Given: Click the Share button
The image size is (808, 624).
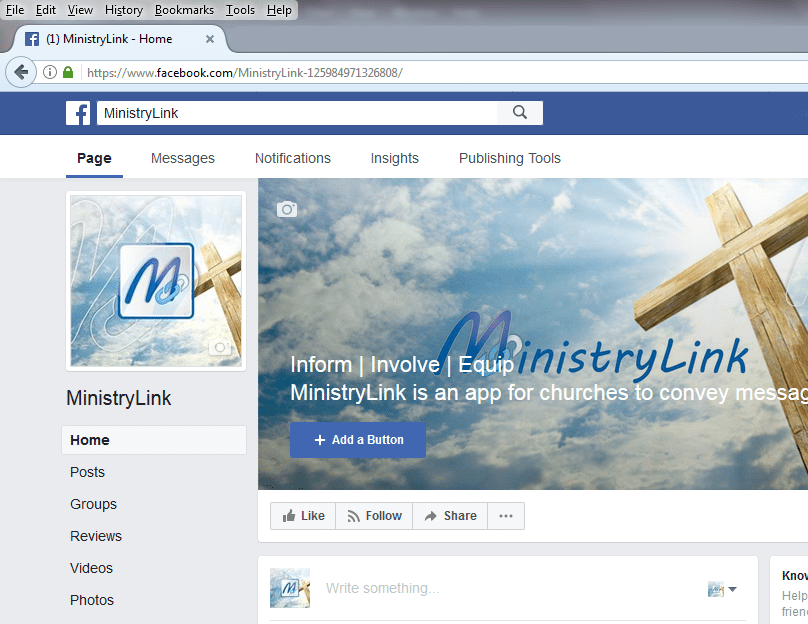Looking at the screenshot, I should tap(450, 516).
